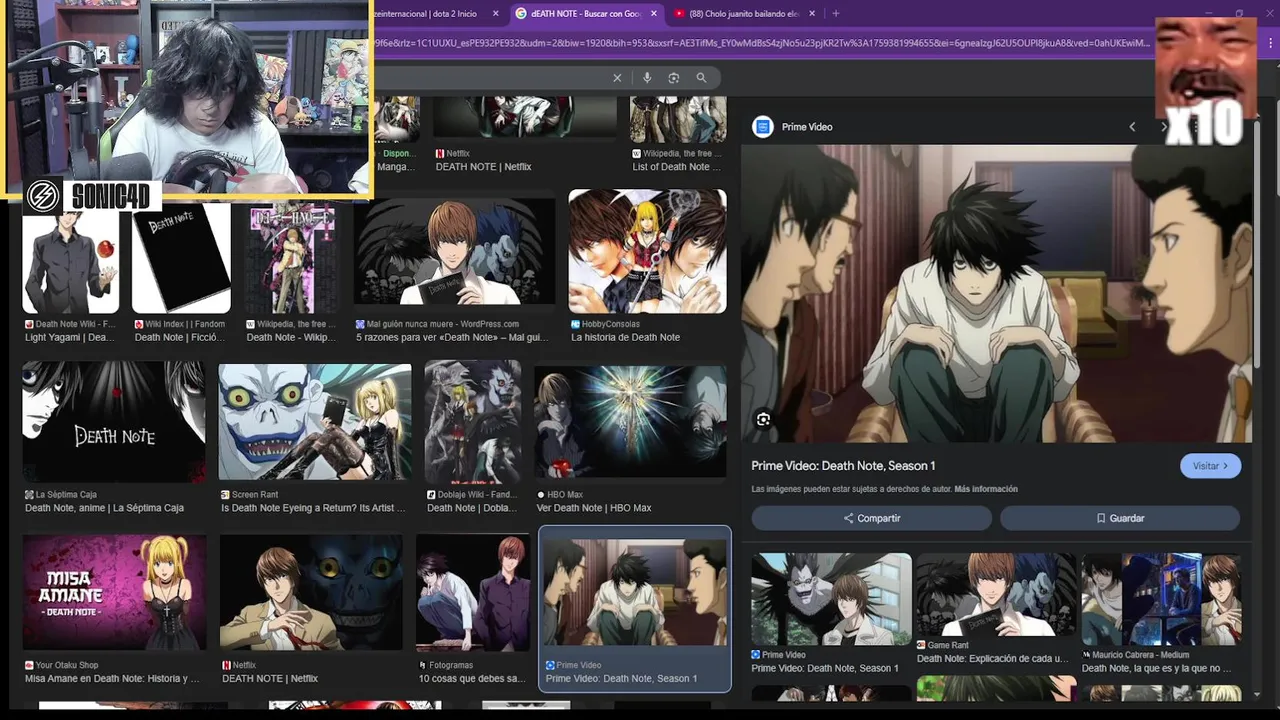Open 'La historia de Death Note' thumbnail

pyautogui.click(x=647, y=251)
